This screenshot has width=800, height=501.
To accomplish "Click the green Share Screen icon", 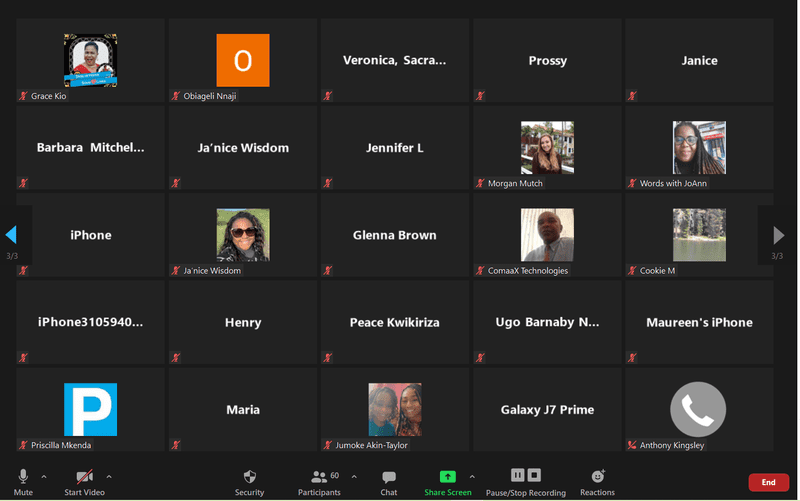I will coord(447,476).
